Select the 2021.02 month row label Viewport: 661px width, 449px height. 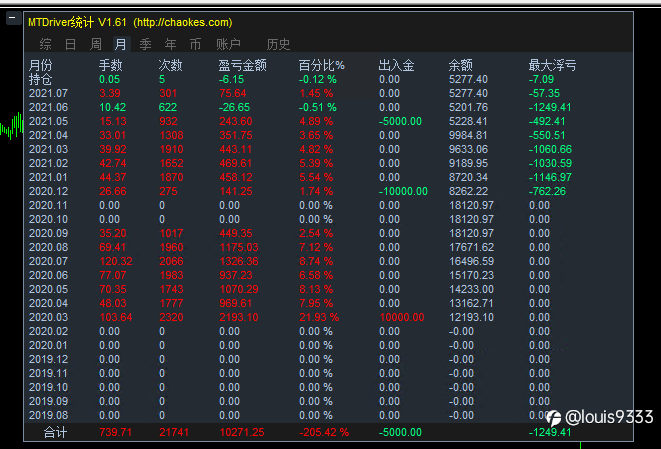click(48, 163)
